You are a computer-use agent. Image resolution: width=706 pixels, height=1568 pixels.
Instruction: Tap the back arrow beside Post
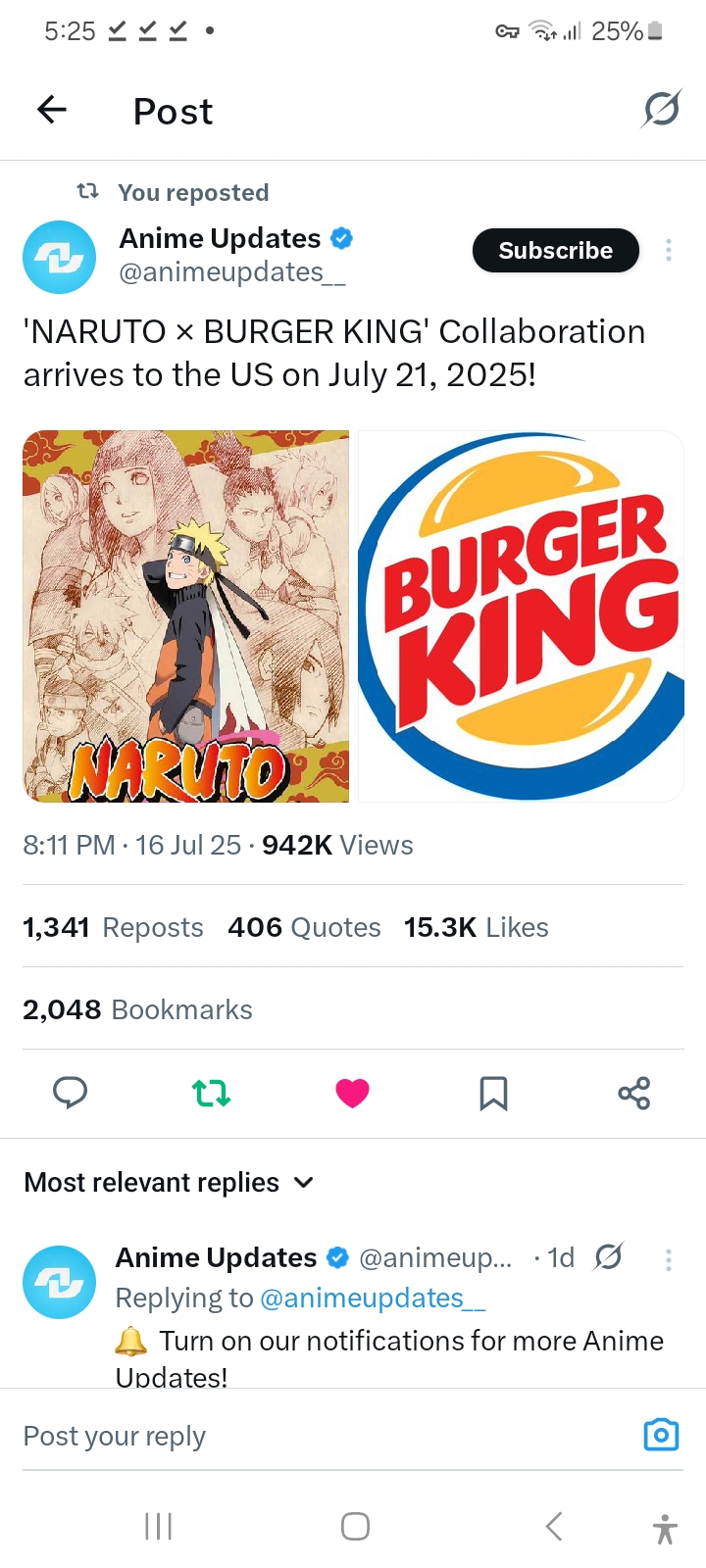point(52,110)
